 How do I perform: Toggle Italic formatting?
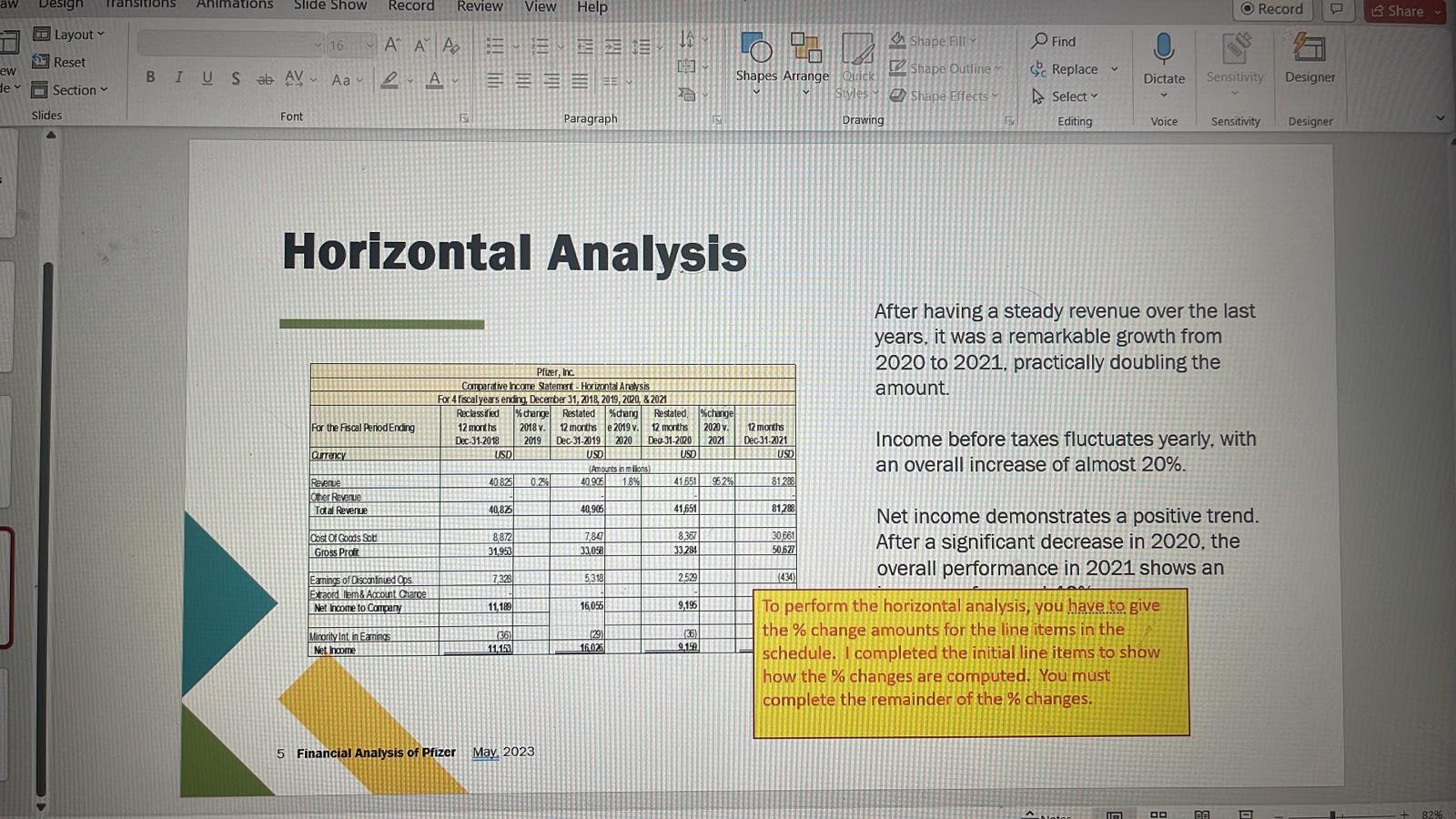coord(178,78)
